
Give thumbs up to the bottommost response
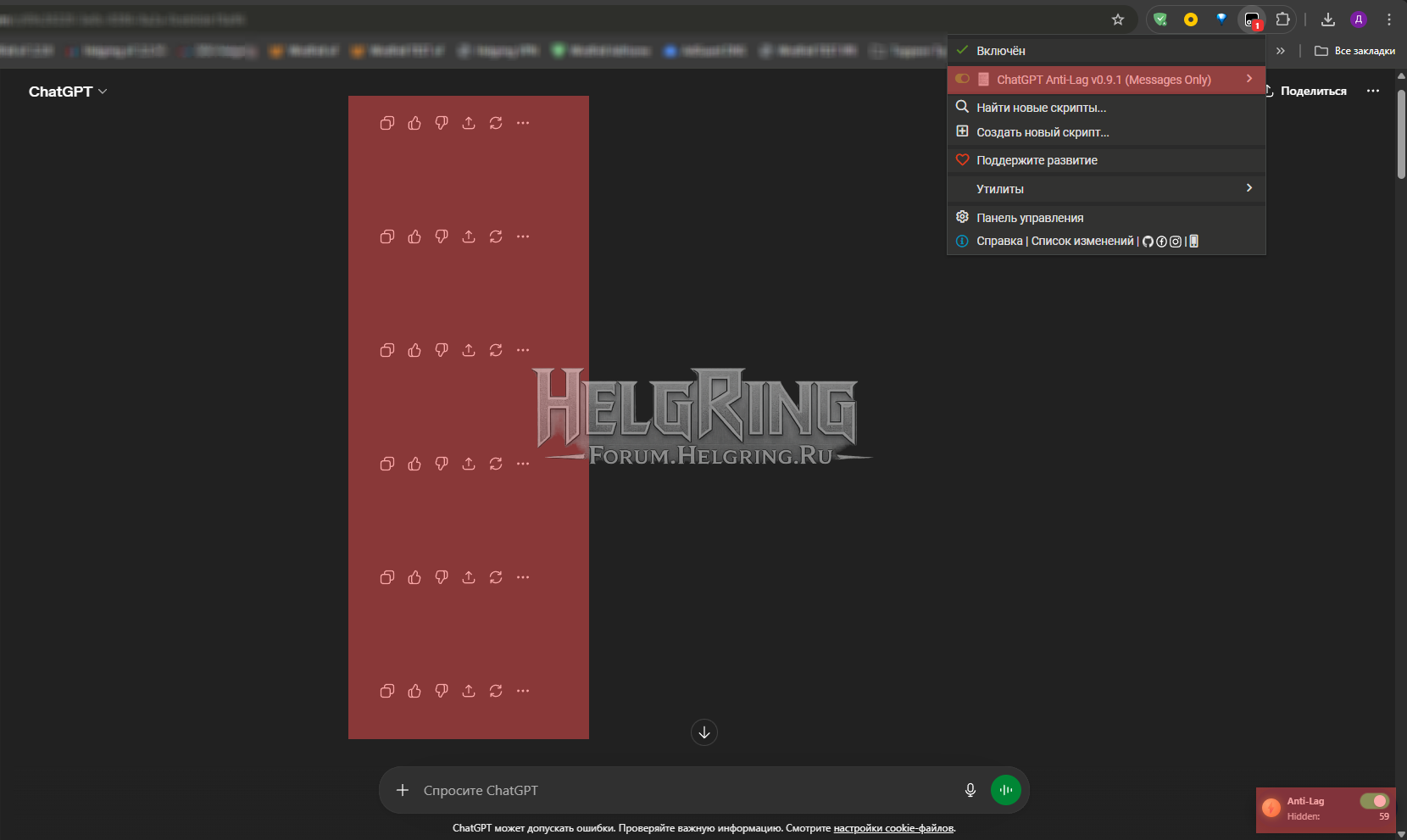coord(414,691)
